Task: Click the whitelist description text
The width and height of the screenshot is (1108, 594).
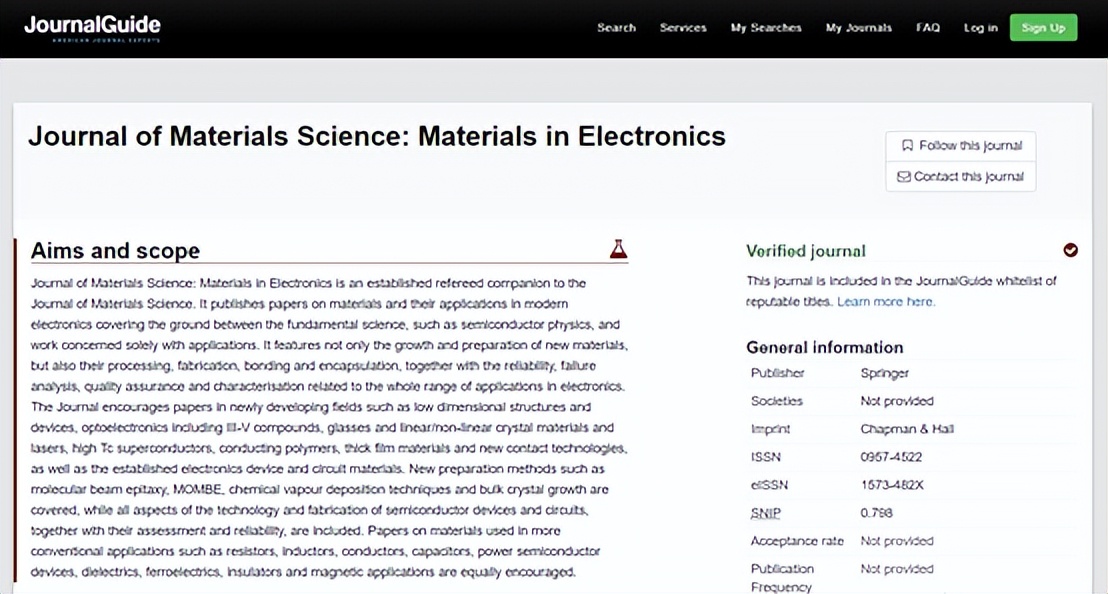Action: [901, 291]
